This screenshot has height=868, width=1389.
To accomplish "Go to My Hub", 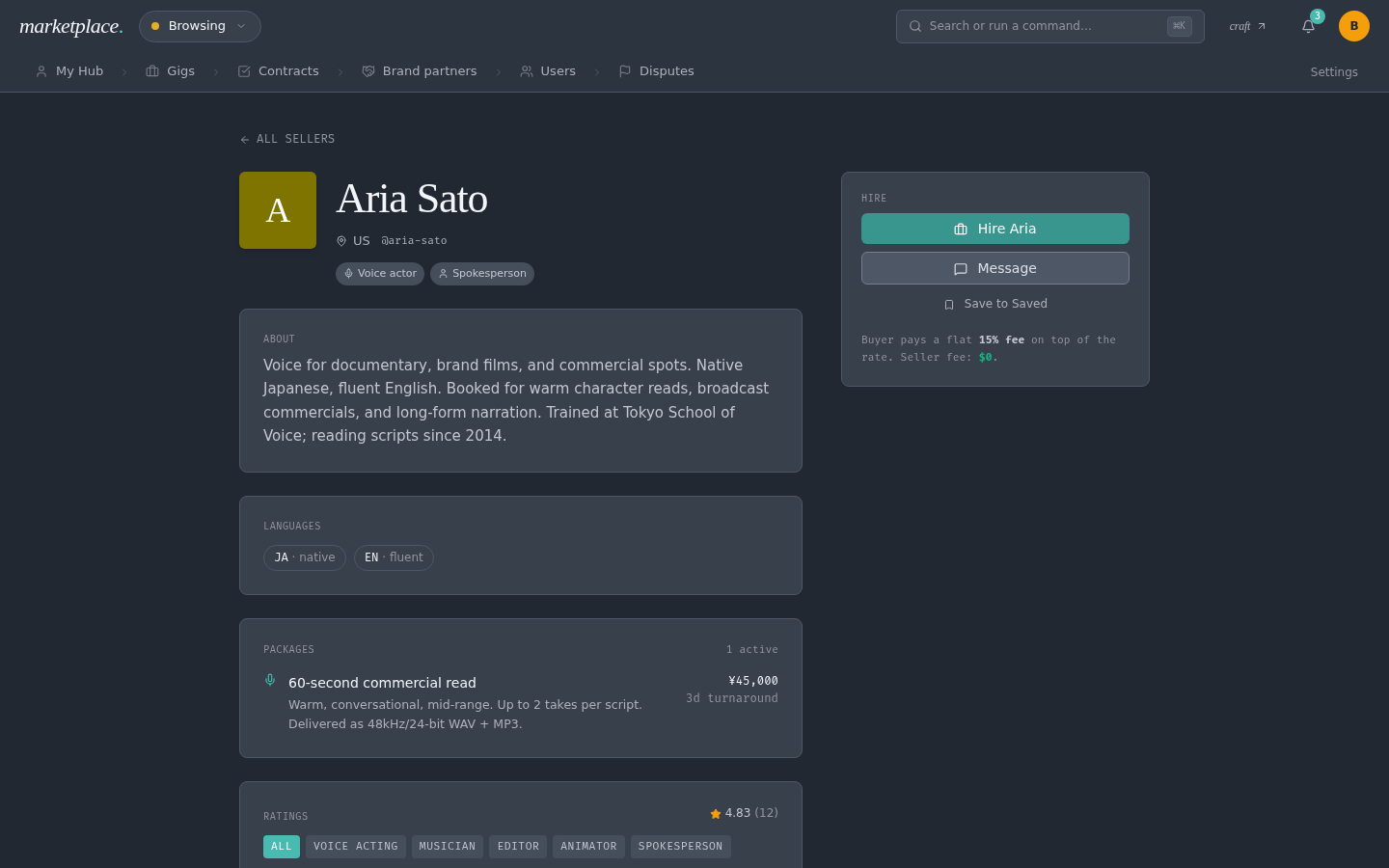I will pos(69,71).
